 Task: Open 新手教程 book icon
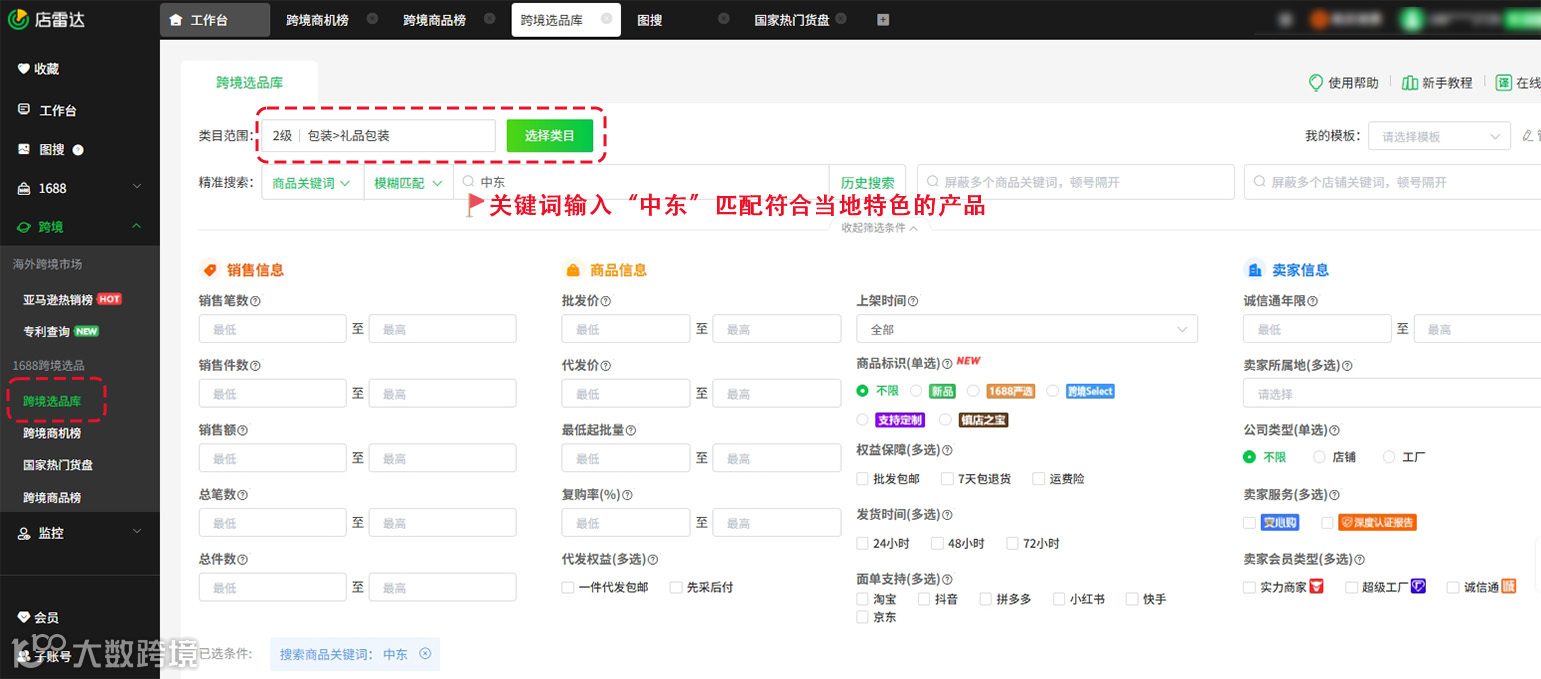point(1409,82)
